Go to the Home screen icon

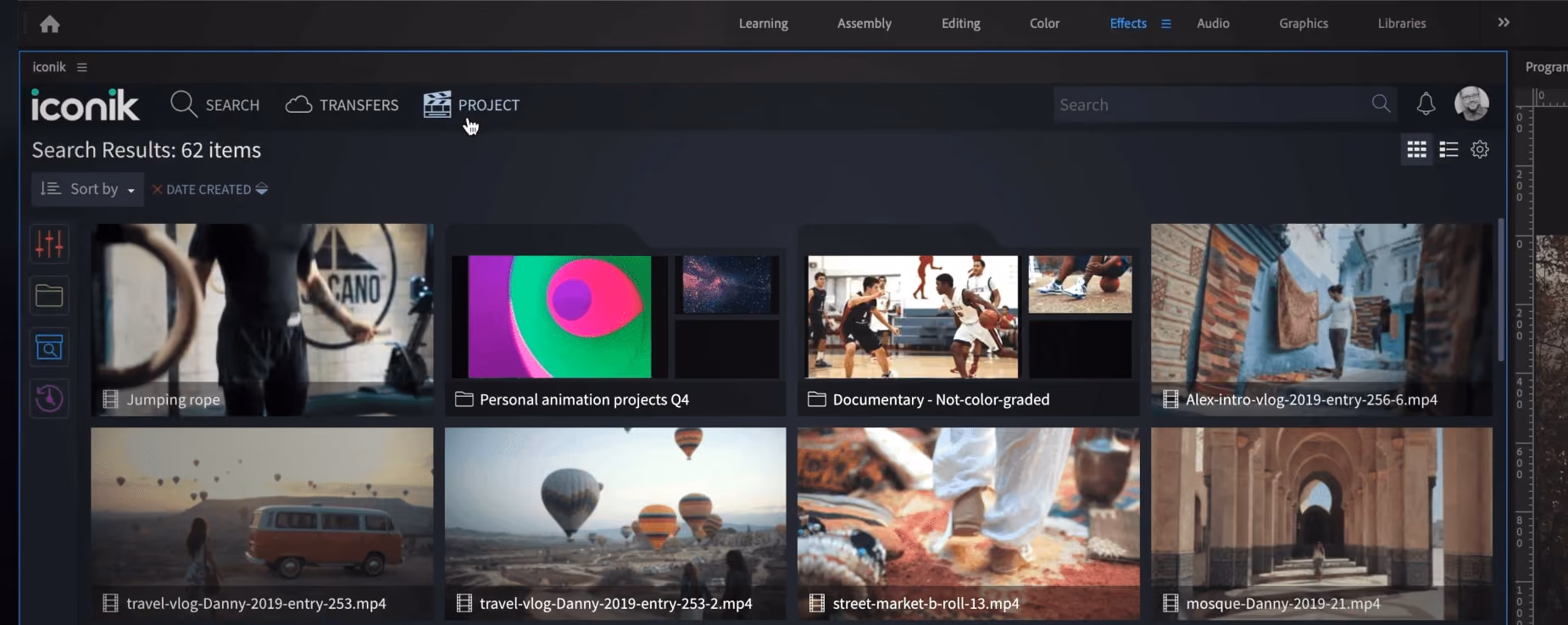pyautogui.click(x=50, y=24)
